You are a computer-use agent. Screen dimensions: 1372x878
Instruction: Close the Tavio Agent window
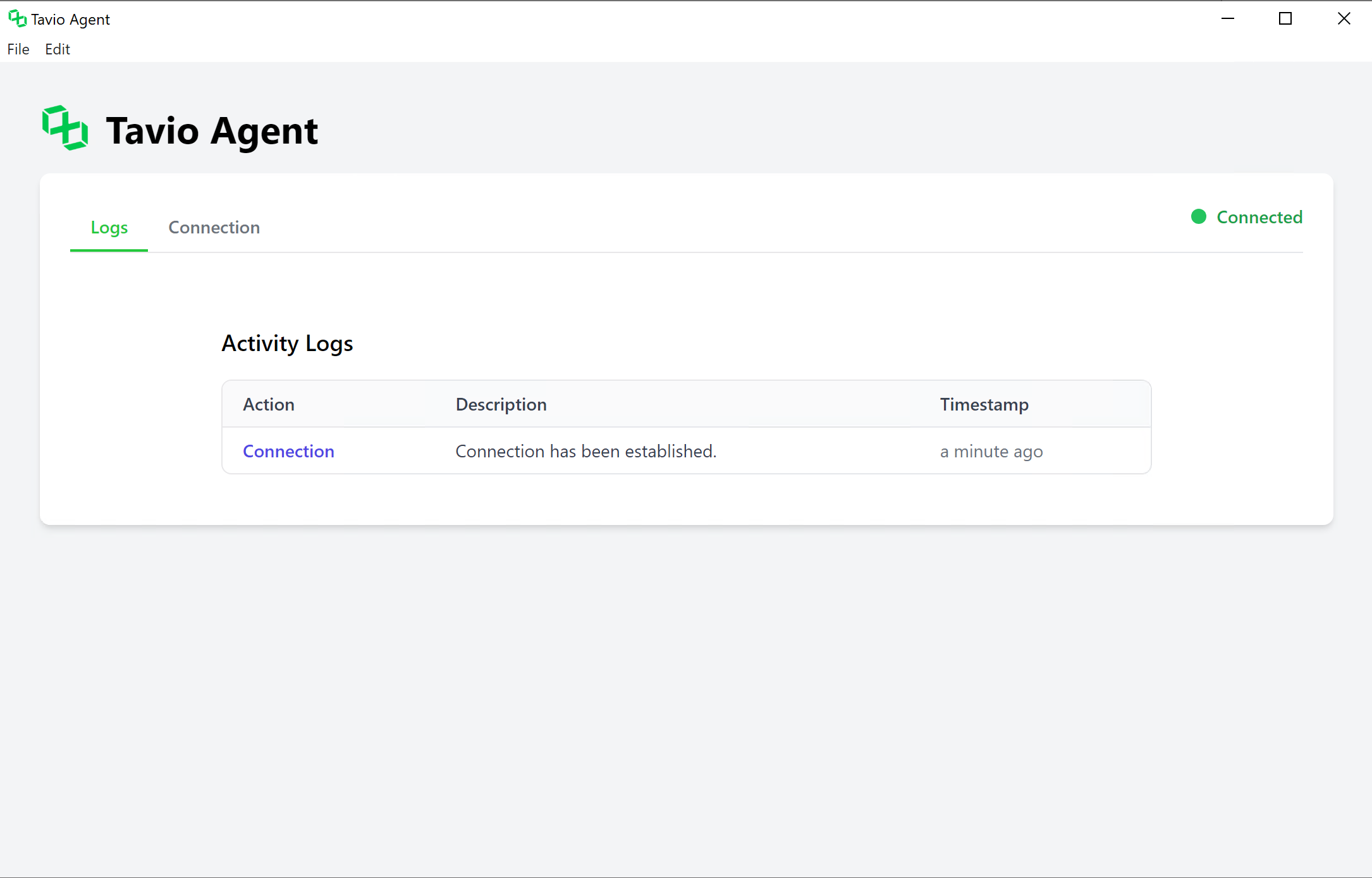(x=1344, y=19)
